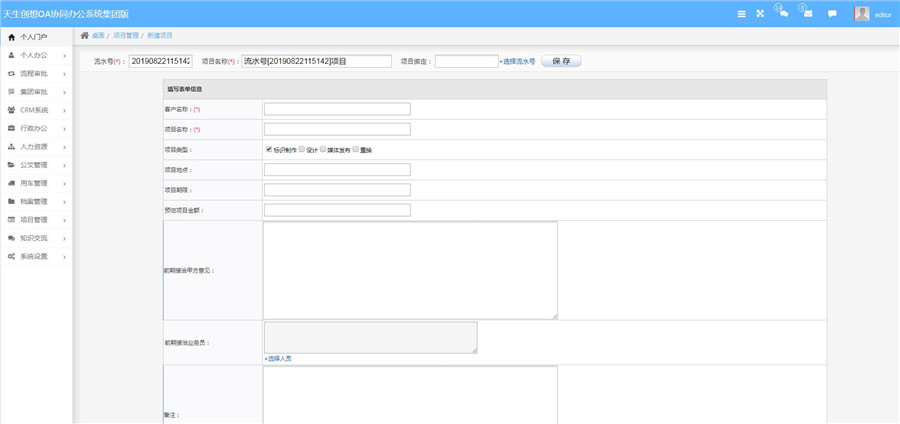Focus the 项目期限 input field

[x=338, y=190]
